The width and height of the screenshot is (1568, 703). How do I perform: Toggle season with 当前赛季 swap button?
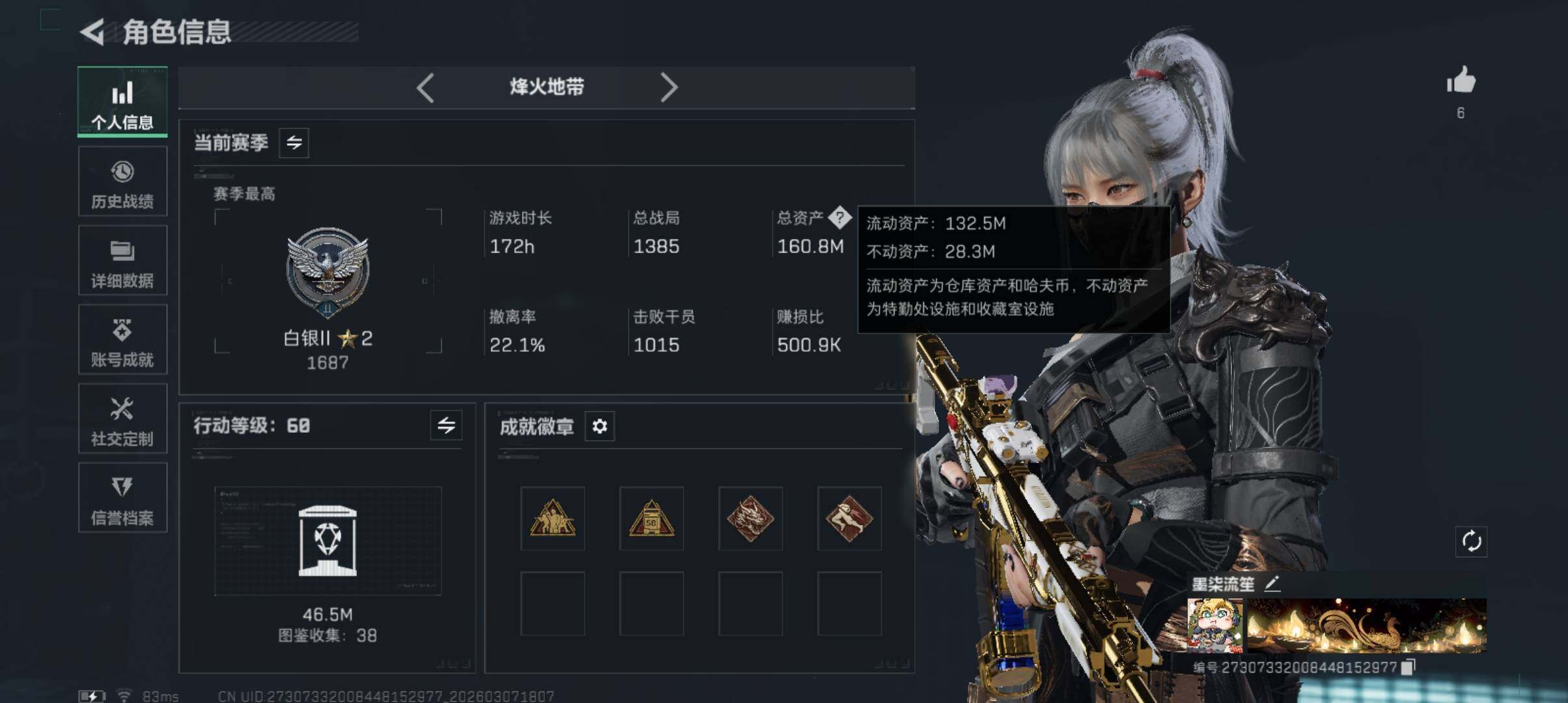click(294, 143)
